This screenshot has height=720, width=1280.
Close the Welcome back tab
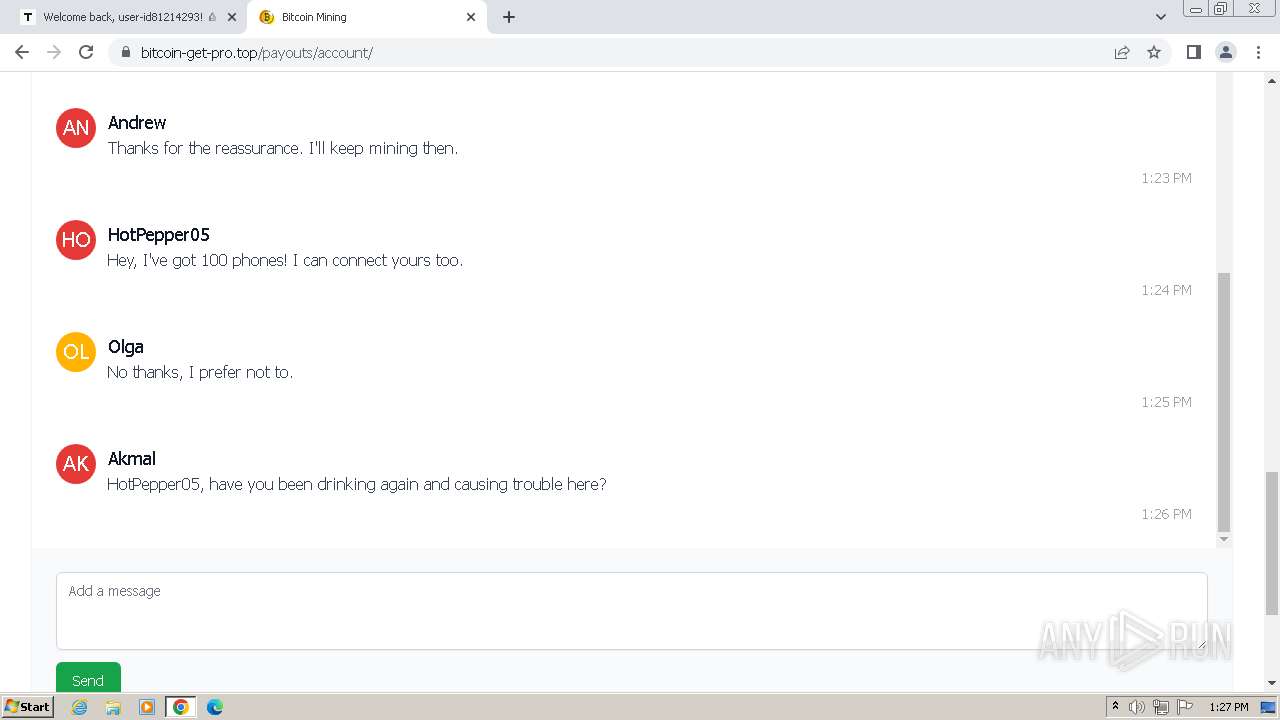coord(231,17)
